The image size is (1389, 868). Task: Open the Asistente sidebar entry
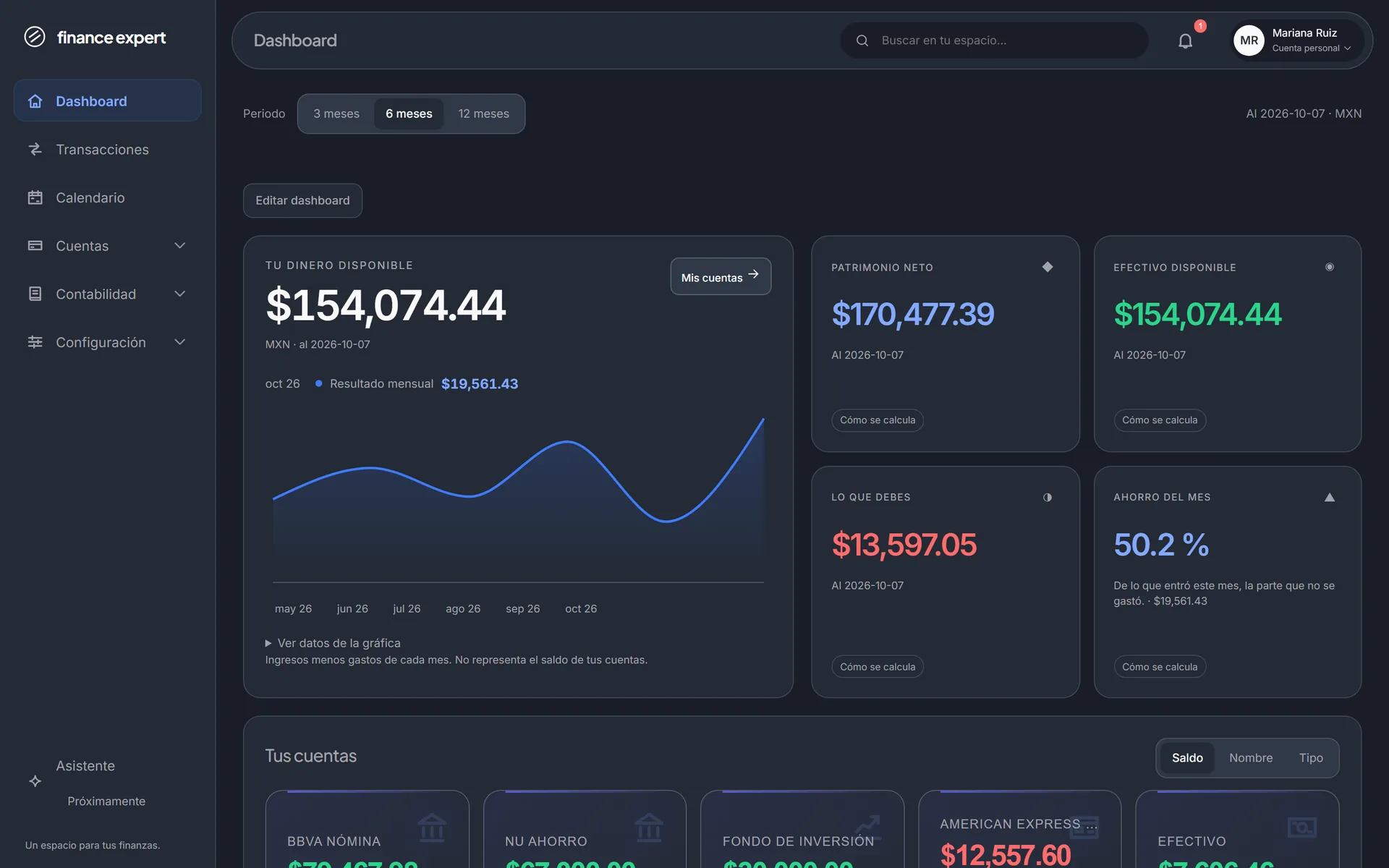pos(107,782)
